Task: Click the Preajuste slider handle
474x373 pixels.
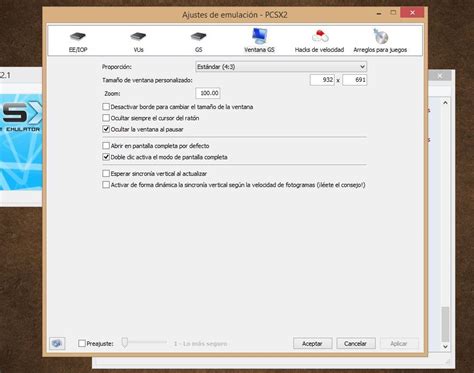Action: pyautogui.click(x=125, y=342)
